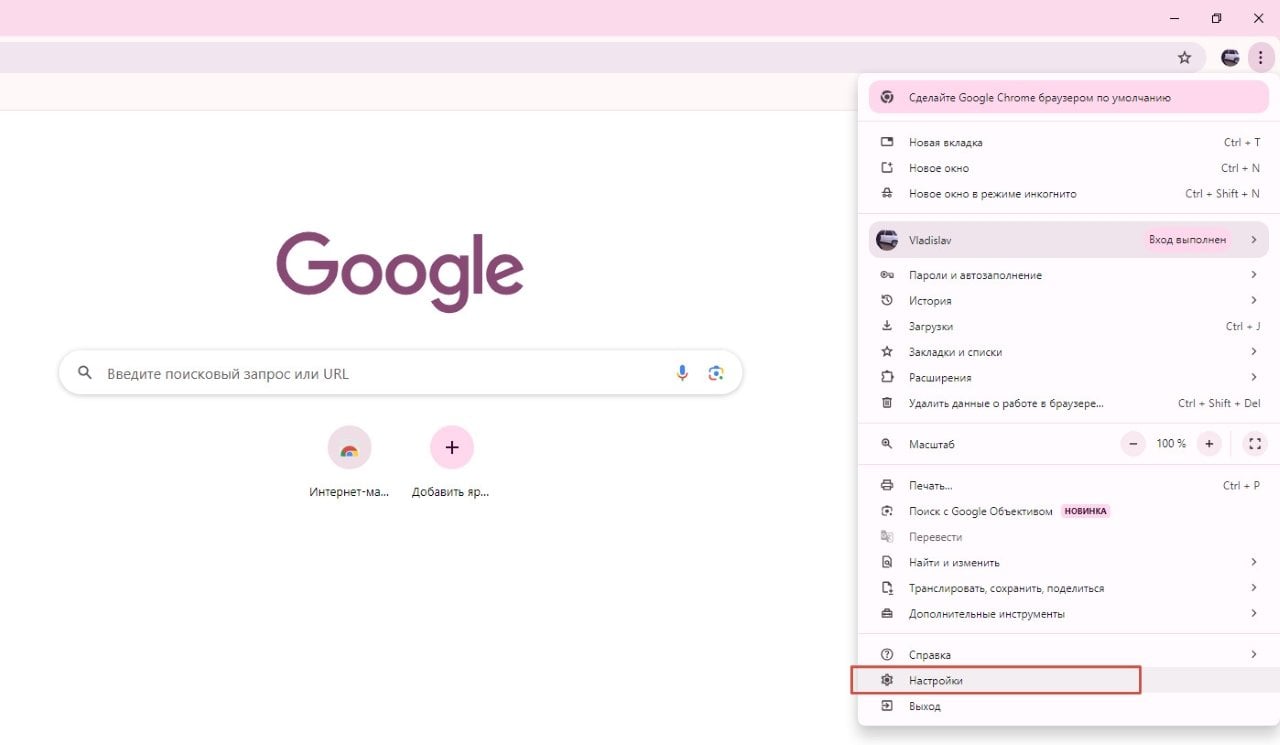1280x745 pixels.
Task: Choose Выход at the menu bottom
Action: click(1069, 706)
